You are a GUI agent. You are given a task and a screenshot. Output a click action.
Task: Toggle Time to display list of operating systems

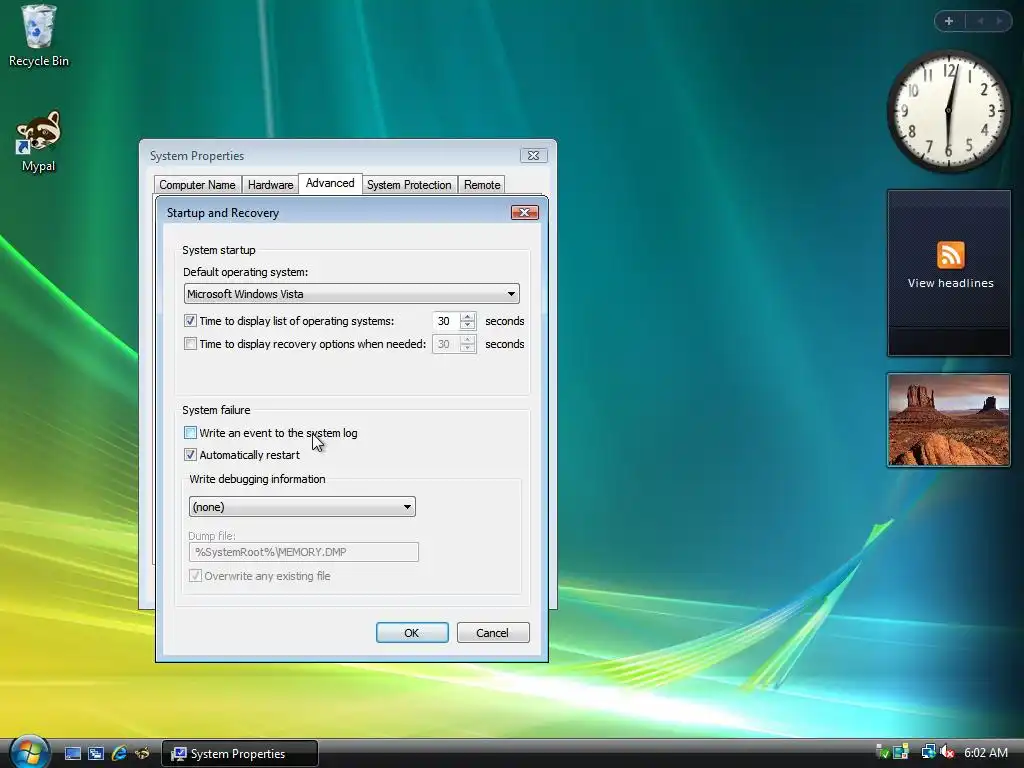click(190, 321)
